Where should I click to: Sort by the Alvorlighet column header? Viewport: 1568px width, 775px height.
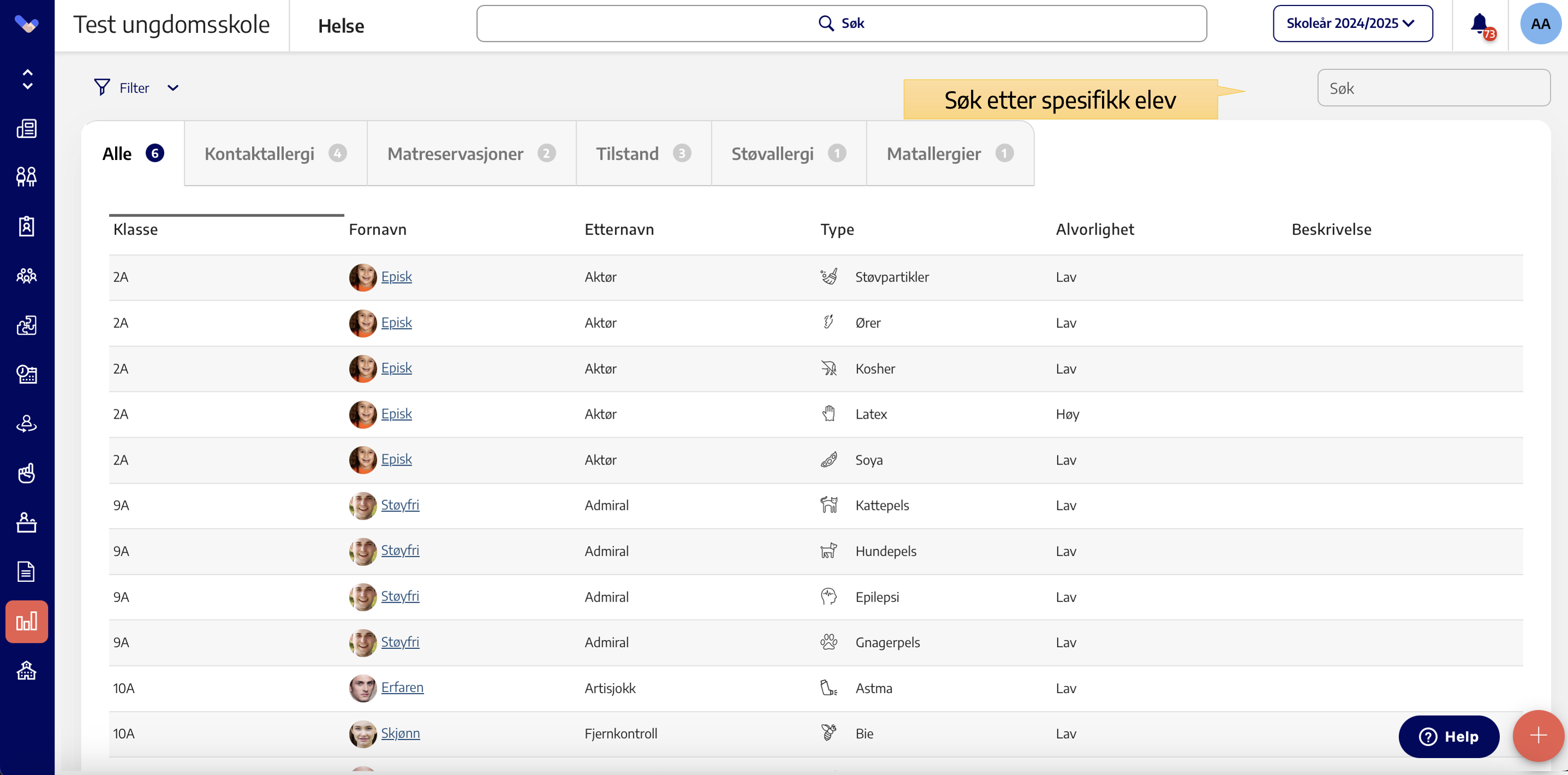coord(1094,230)
